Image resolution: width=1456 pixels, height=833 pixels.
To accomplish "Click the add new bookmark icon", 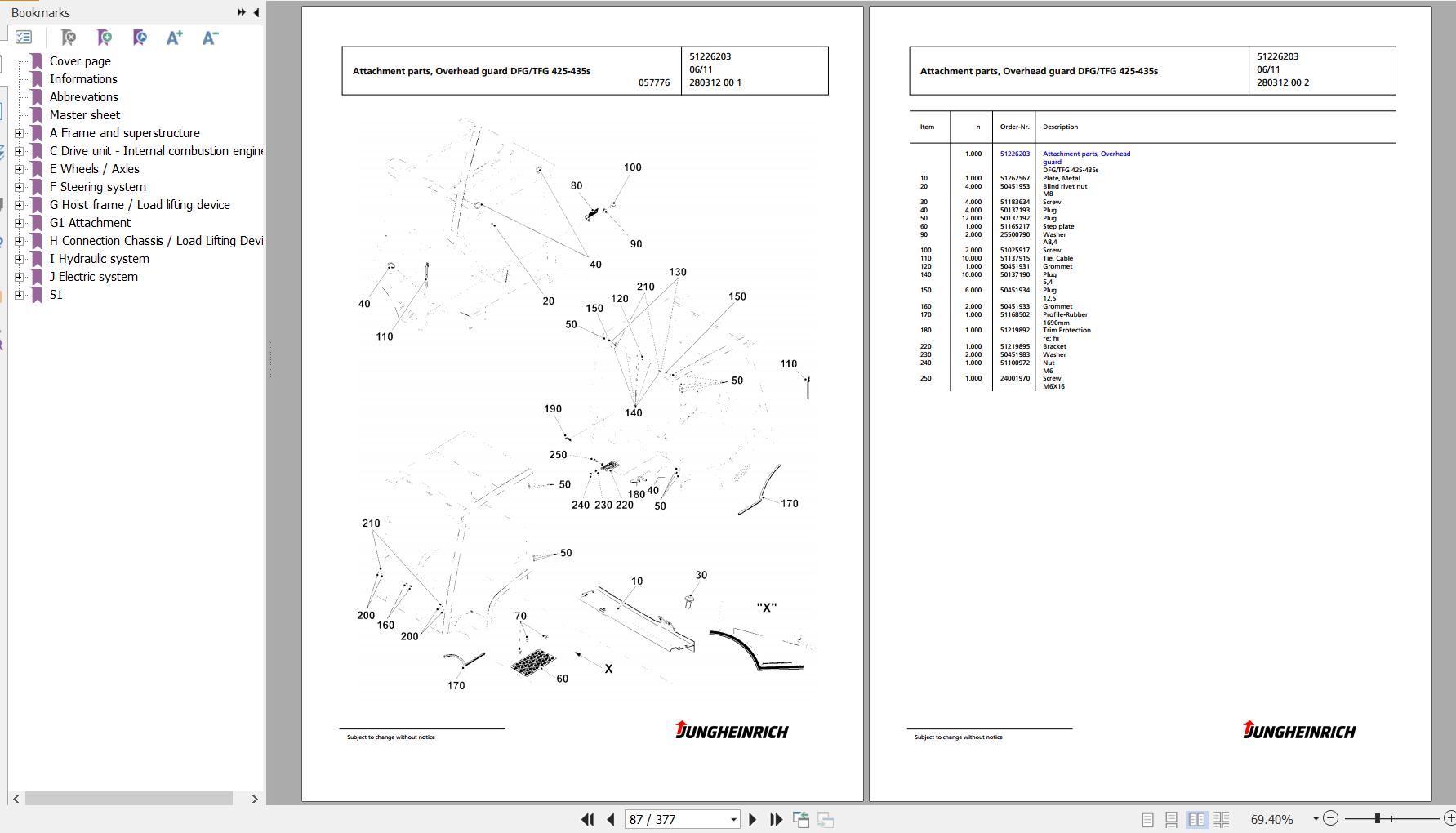I will [105, 38].
